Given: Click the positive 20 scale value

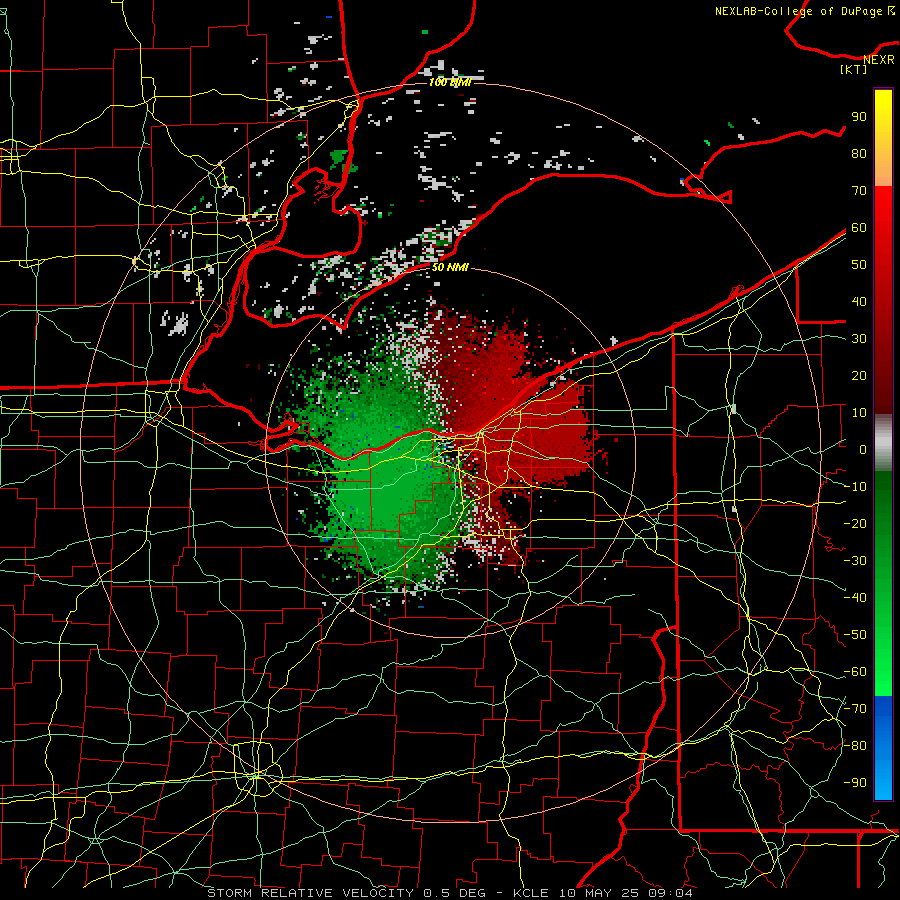Looking at the screenshot, I should 859,375.
